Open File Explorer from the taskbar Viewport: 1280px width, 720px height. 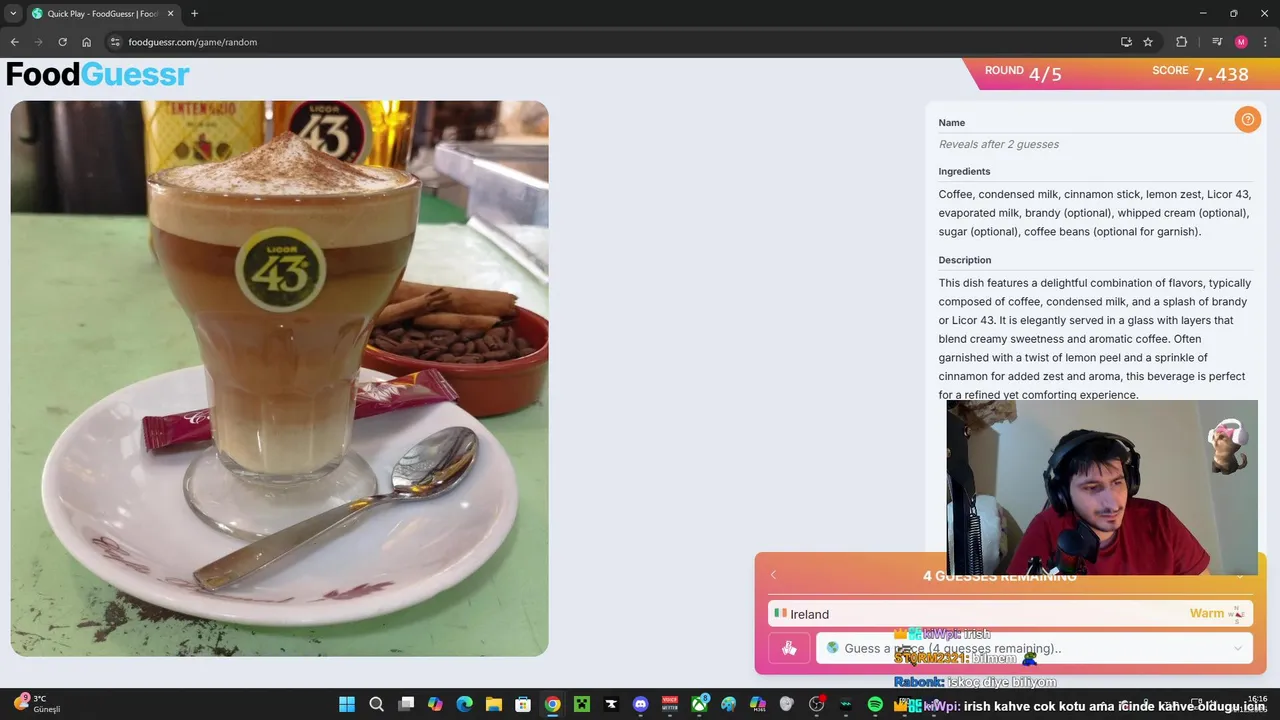pos(494,704)
